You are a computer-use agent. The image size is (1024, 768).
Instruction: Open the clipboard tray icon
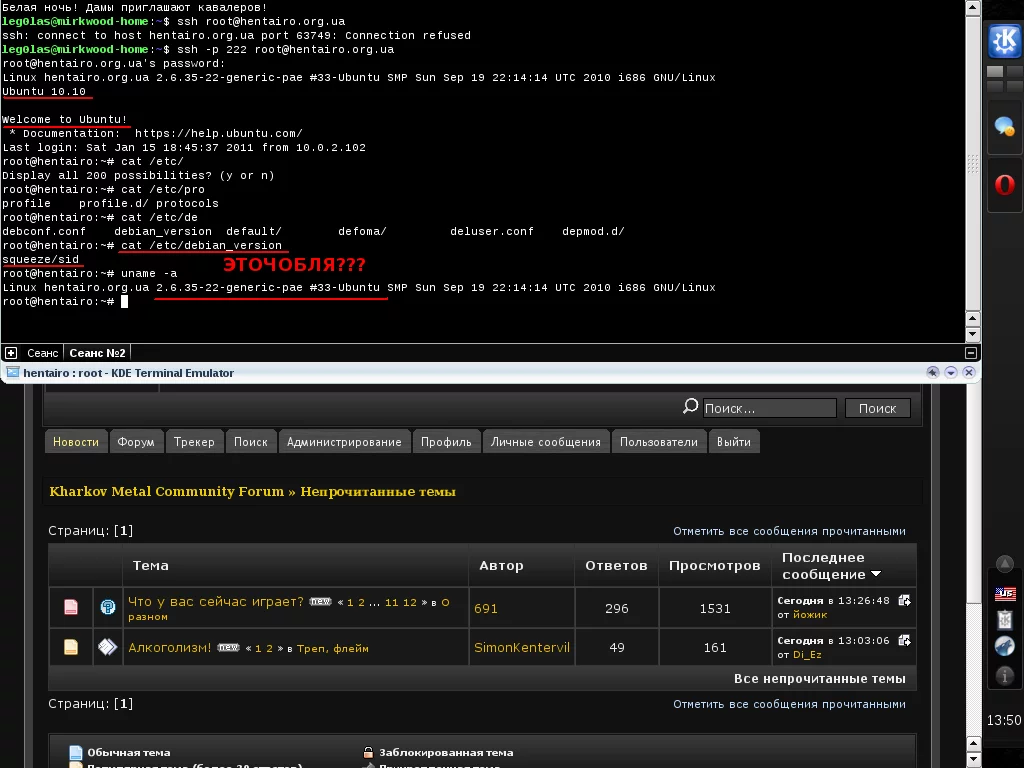pos(1005,619)
